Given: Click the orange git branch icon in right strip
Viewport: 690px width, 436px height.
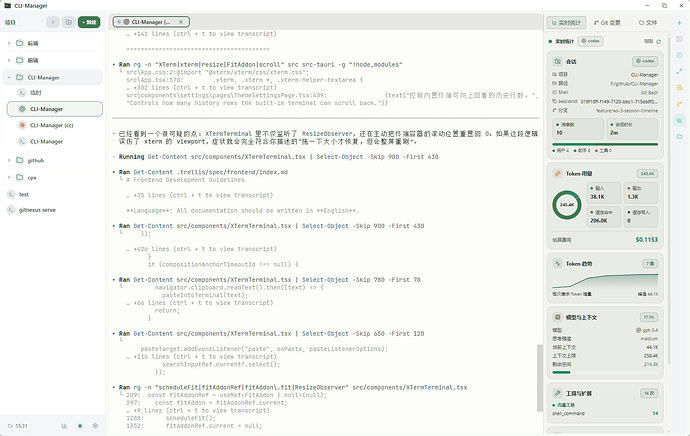Looking at the screenshot, I should pyautogui.click(x=679, y=104).
